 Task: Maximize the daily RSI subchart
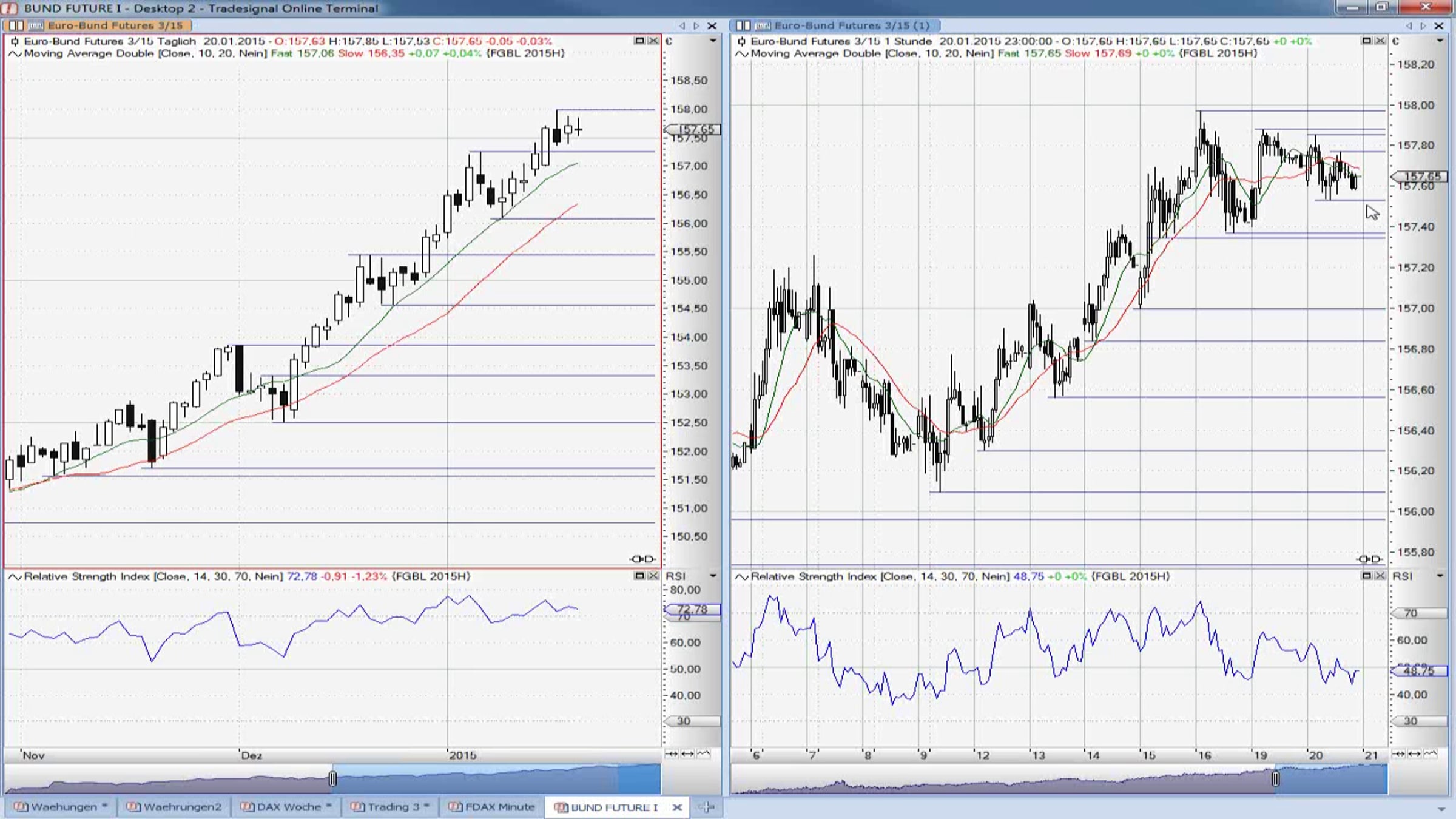click(639, 576)
